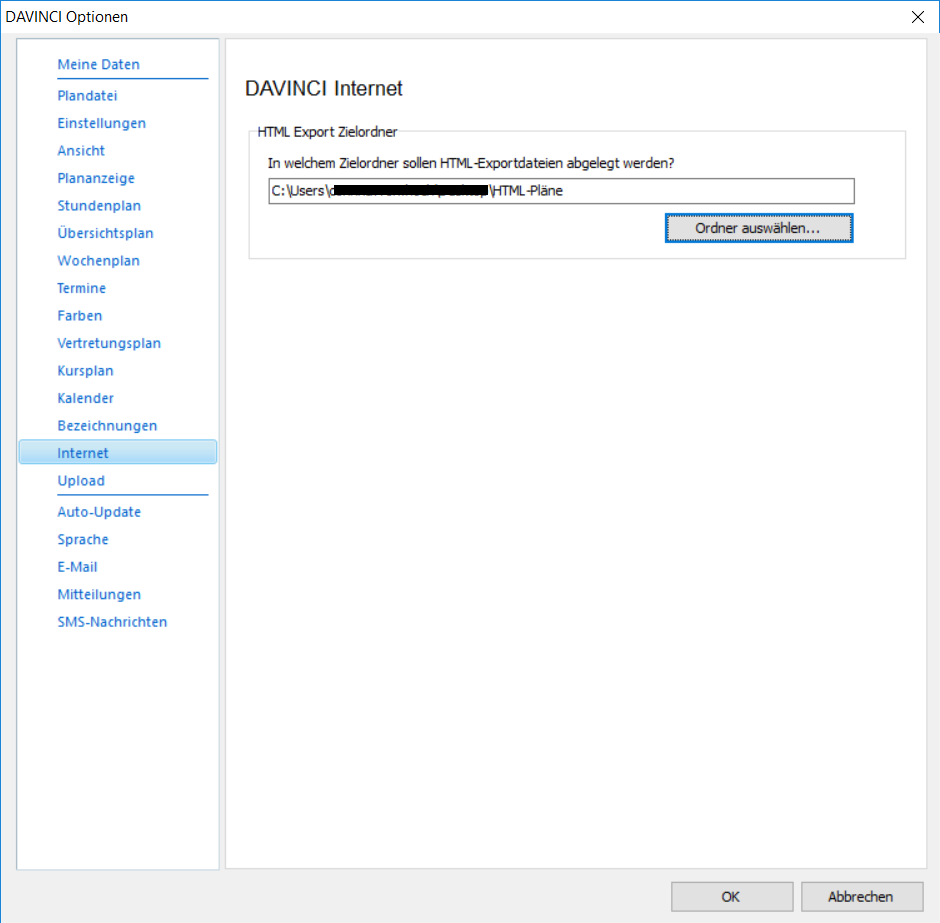Open Übersichtsplan settings
Image resolution: width=940 pixels, height=923 pixels.
coord(105,233)
